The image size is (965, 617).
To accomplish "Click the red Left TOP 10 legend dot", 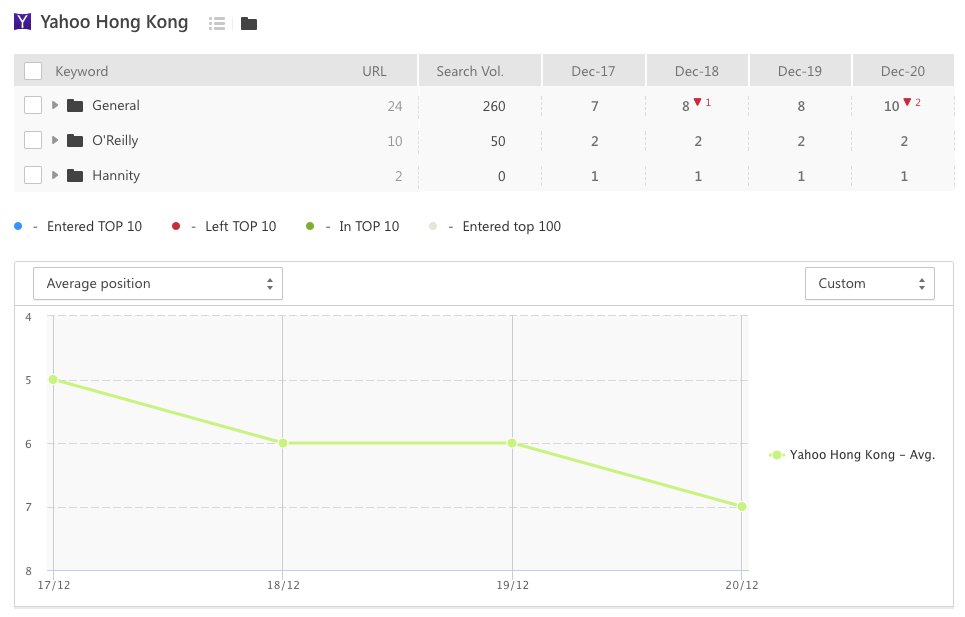I will click(176, 226).
